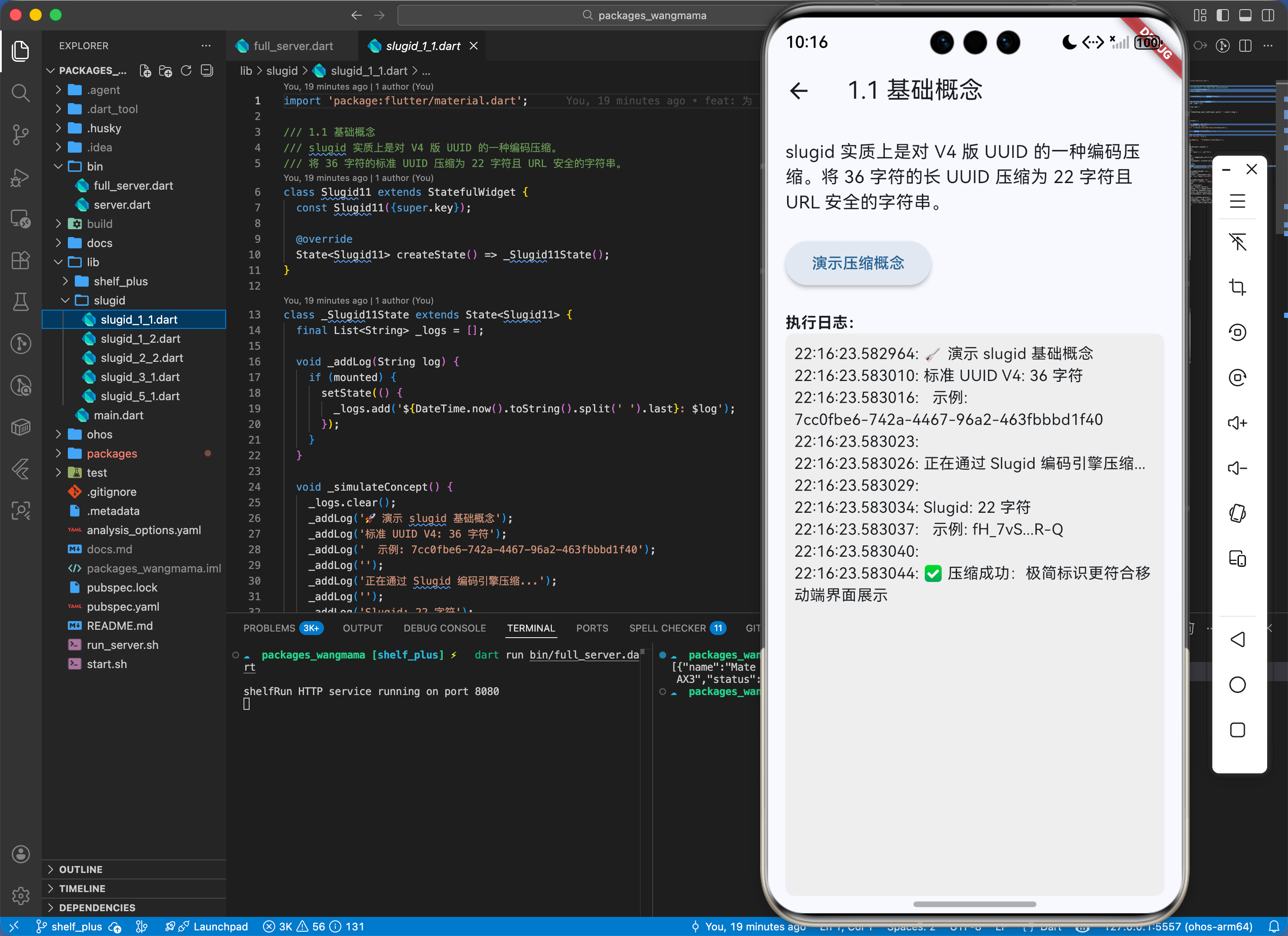Open the Source Control view
Viewport: 1288px width, 936px height.
click(x=20, y=134)
